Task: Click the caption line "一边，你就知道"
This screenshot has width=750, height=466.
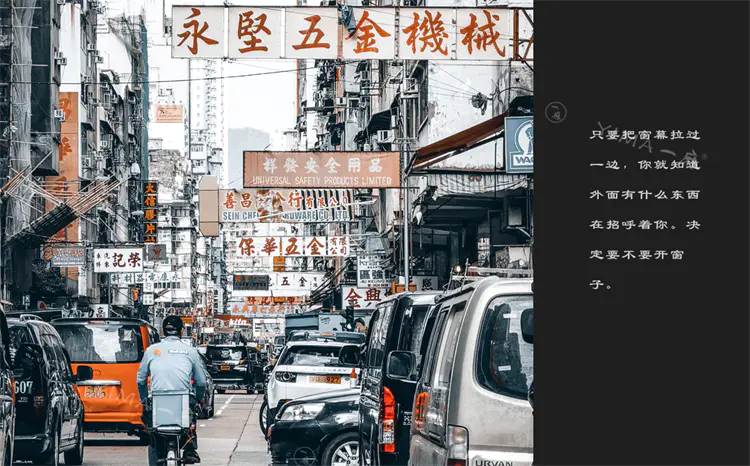Action: coord(645,165)
